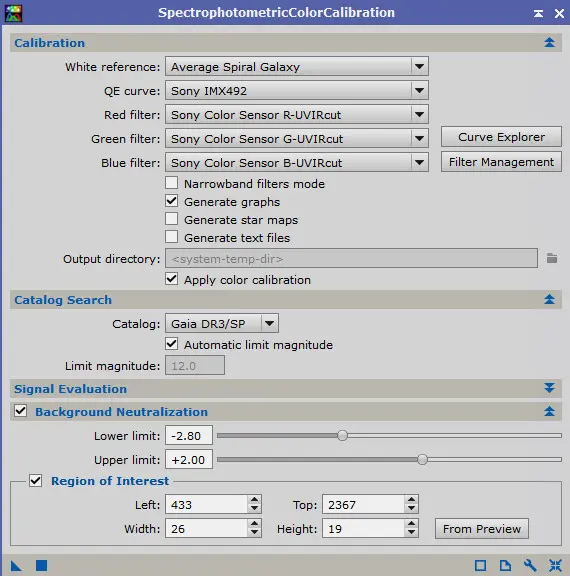Click the From Preview button
570x576 pixels.
482,529
